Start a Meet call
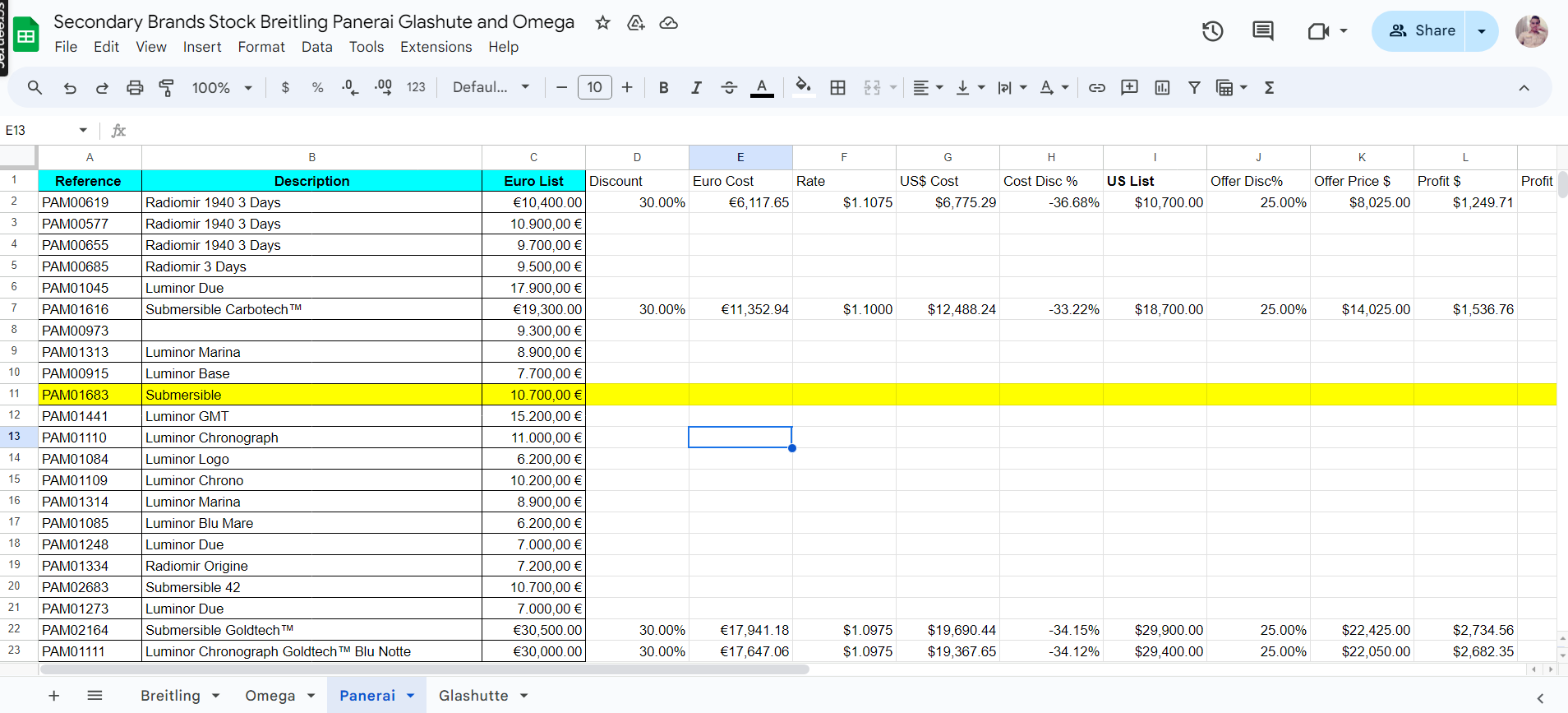This screenshot has height=713, width=1568. pyautogui.click(x=1318, y=31)
